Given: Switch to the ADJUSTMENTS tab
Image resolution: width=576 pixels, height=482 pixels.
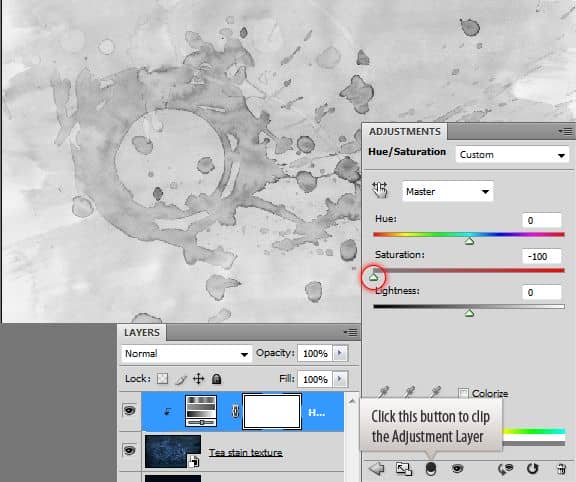Looking at the screenshot, I should [x=404, y=132].
